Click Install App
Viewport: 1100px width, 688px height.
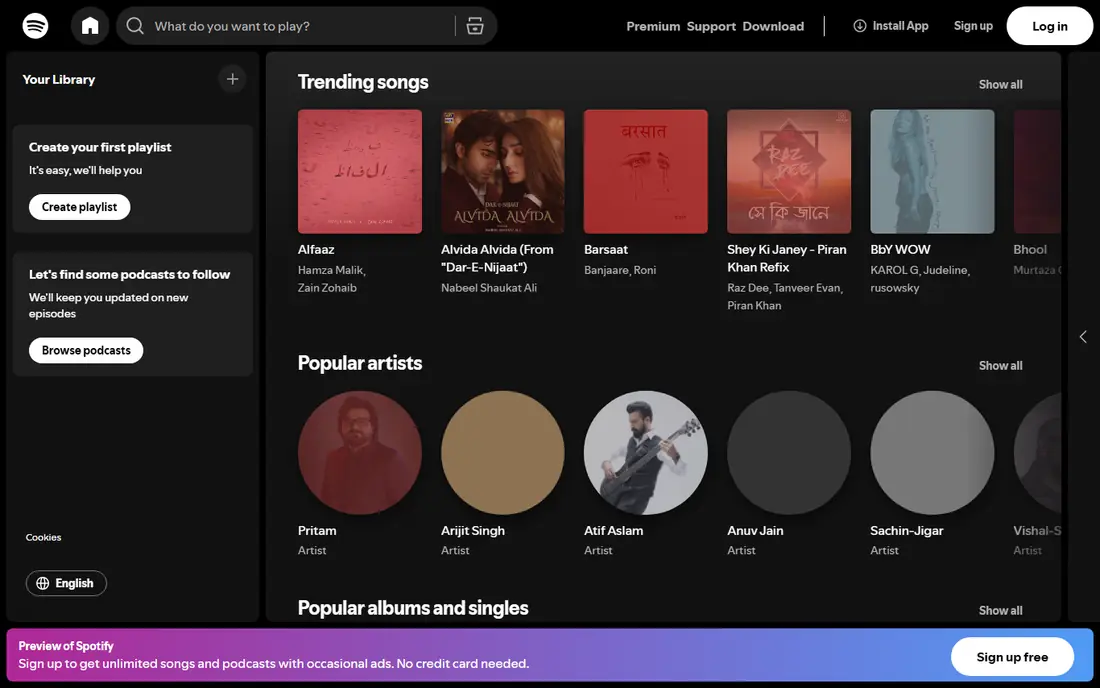pos(890,26)
